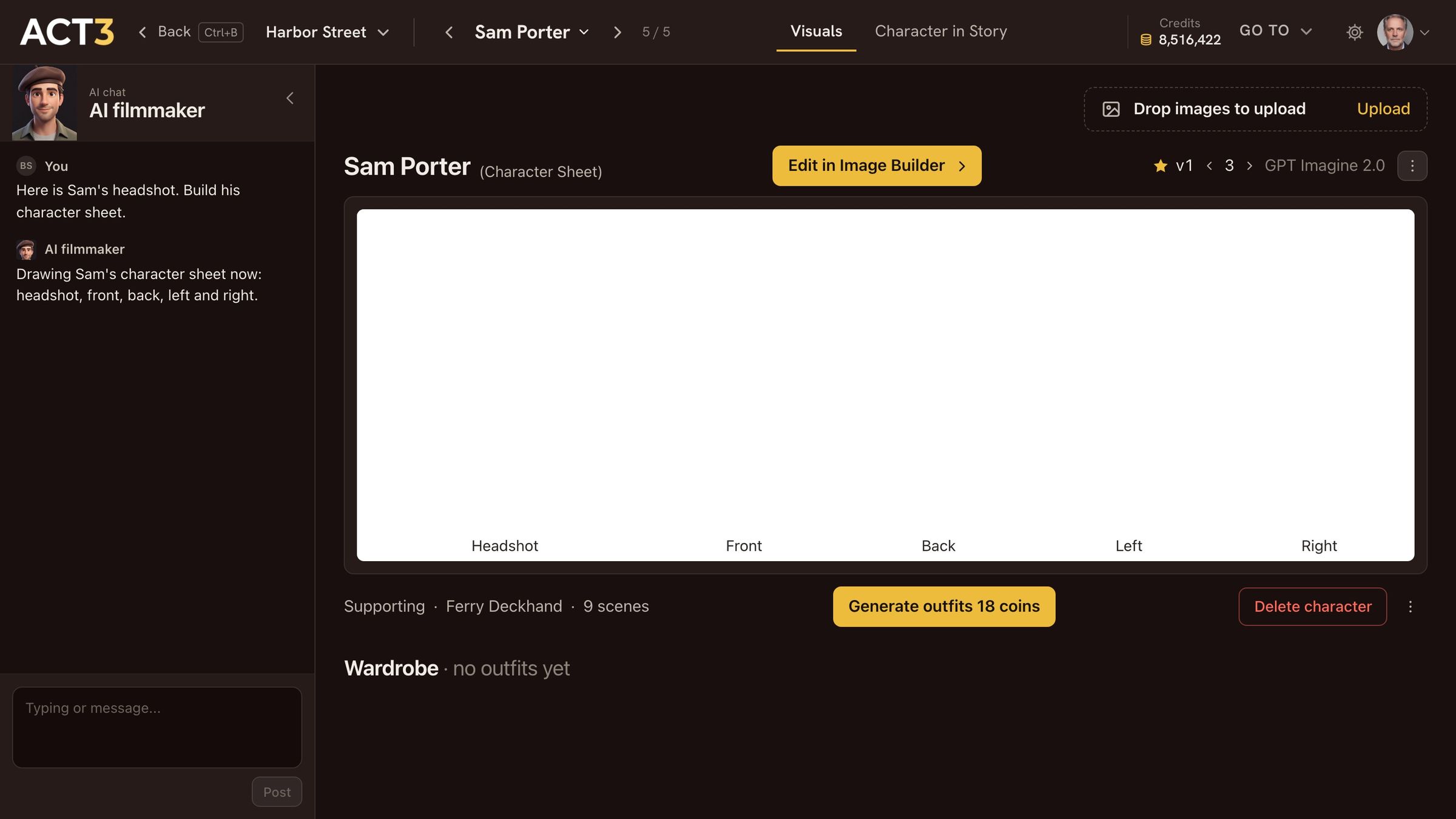Click the 'Right' label on sheet
The width and height of the screenshot is (1456, 819).
(x=1319, y=546)
